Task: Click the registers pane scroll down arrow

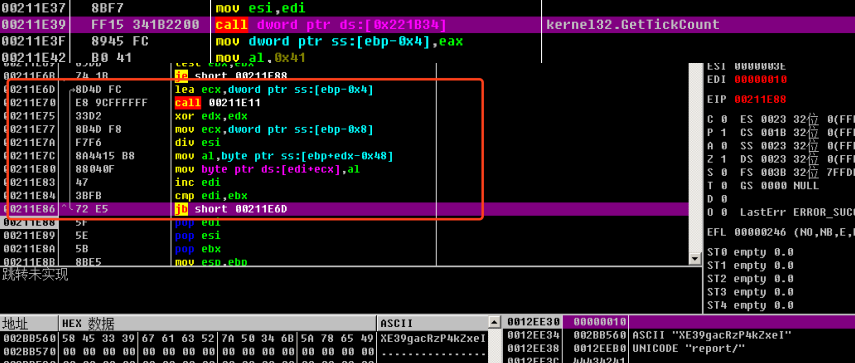Action: click(695, 258)
